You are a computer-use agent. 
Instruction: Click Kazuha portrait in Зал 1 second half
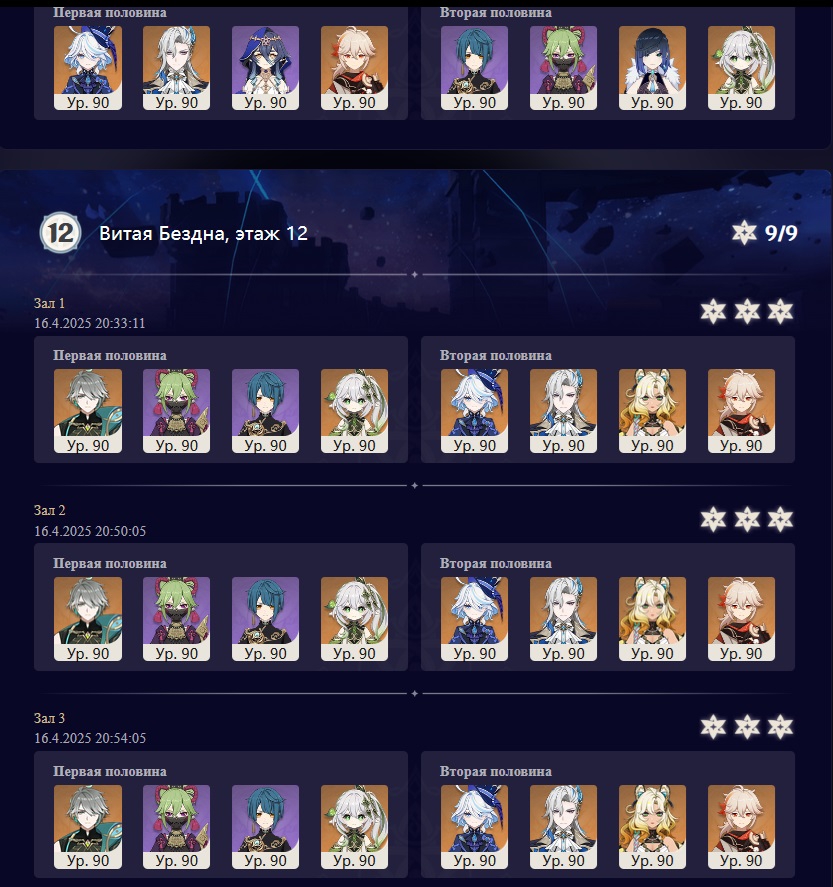tap(741, 411)
